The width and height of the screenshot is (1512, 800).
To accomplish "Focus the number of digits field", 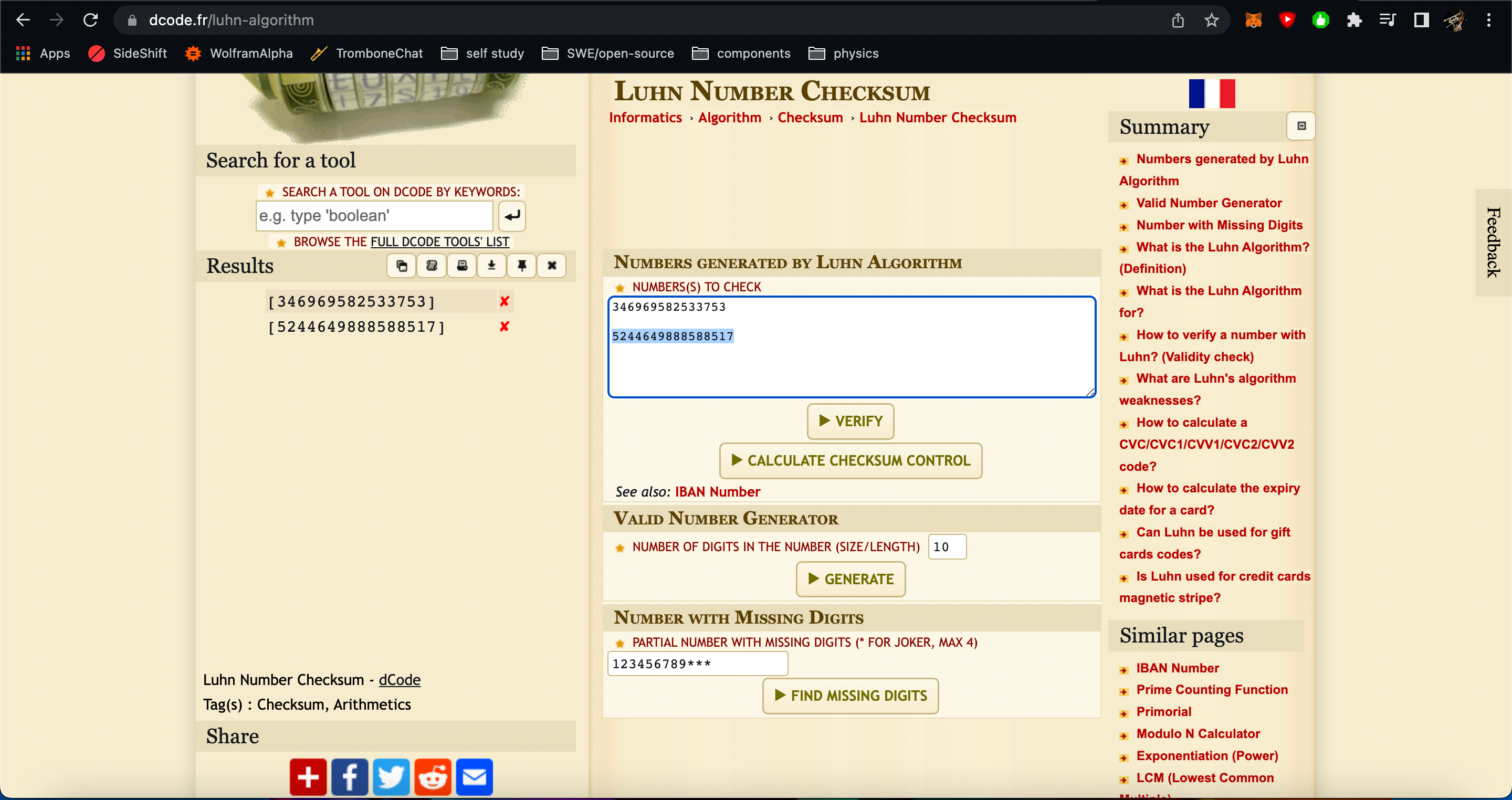I will pos(946,547).
